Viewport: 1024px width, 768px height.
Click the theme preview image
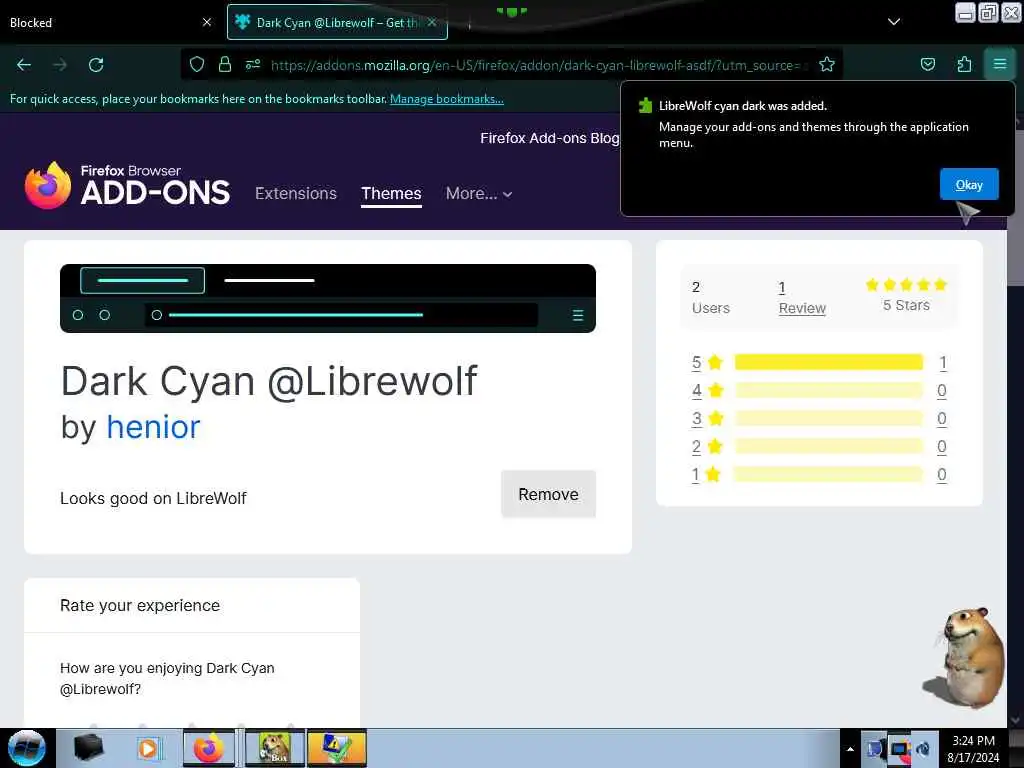coord(328,298)
